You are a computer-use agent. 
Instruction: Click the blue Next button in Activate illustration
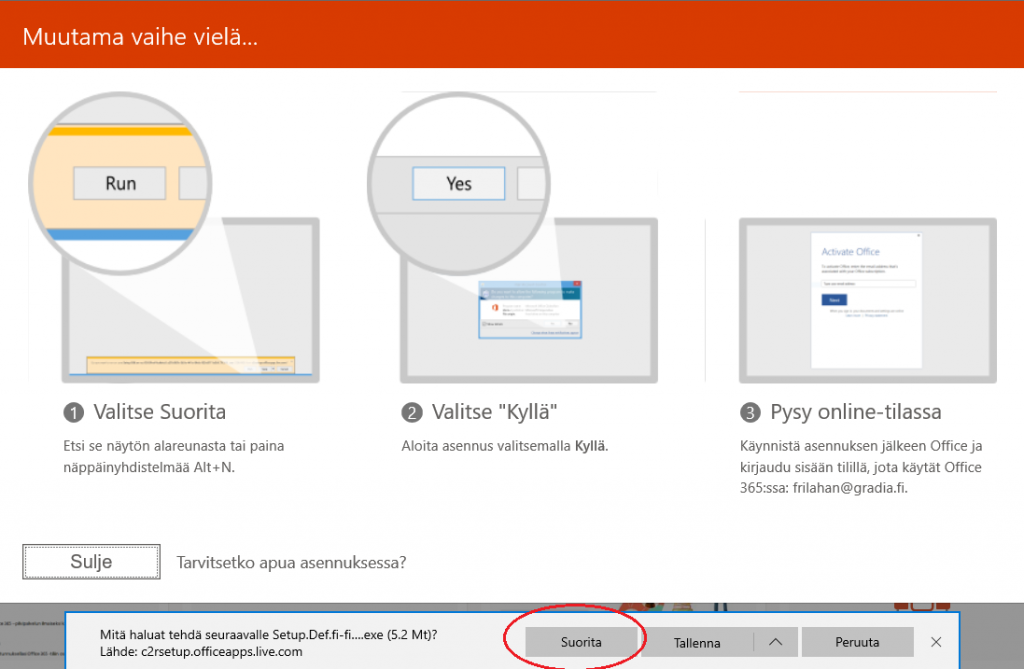point(832,299)
